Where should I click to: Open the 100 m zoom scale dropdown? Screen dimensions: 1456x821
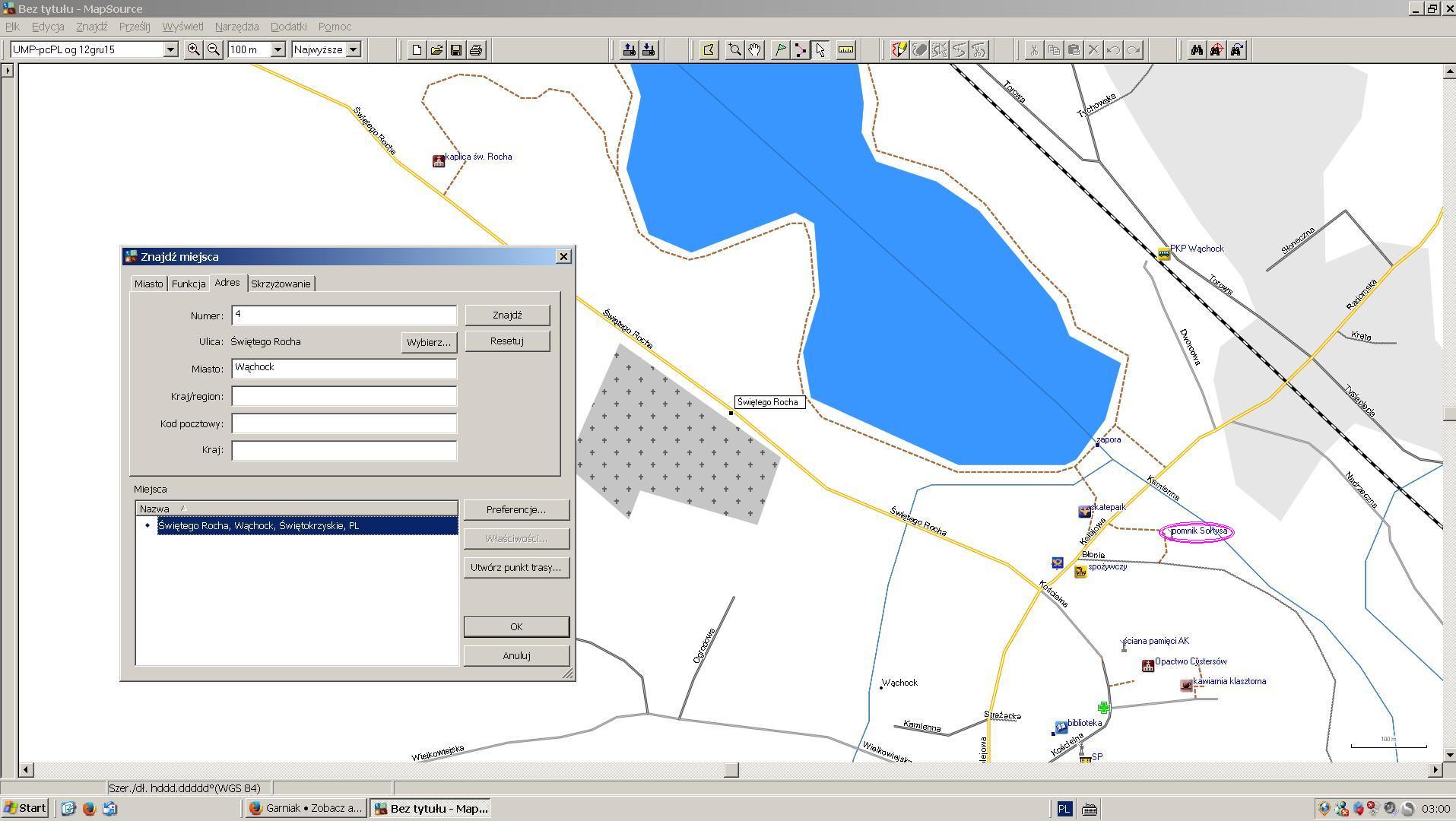278,49
